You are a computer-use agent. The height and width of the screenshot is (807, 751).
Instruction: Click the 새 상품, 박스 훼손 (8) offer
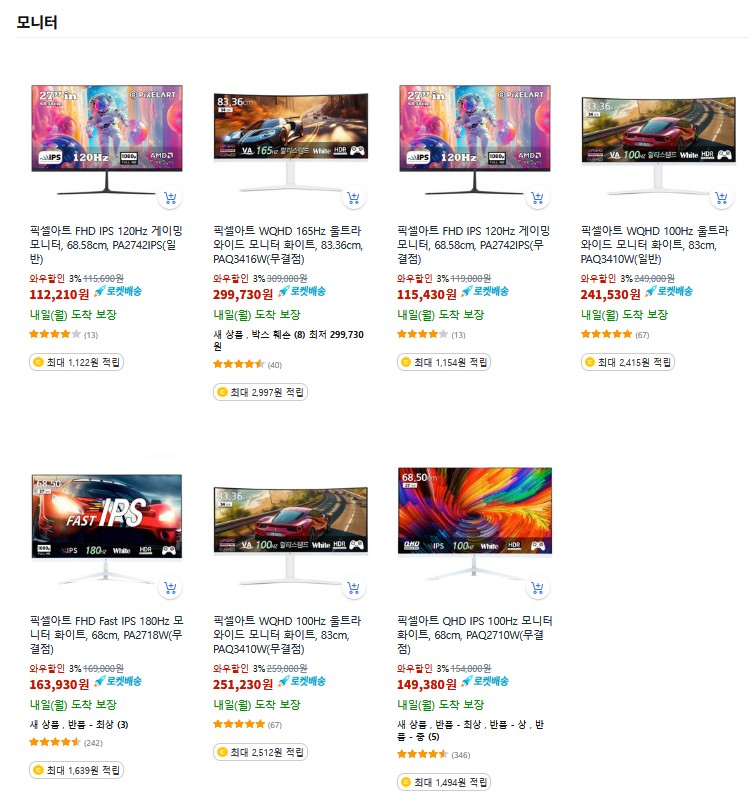[x=288, y=340]
